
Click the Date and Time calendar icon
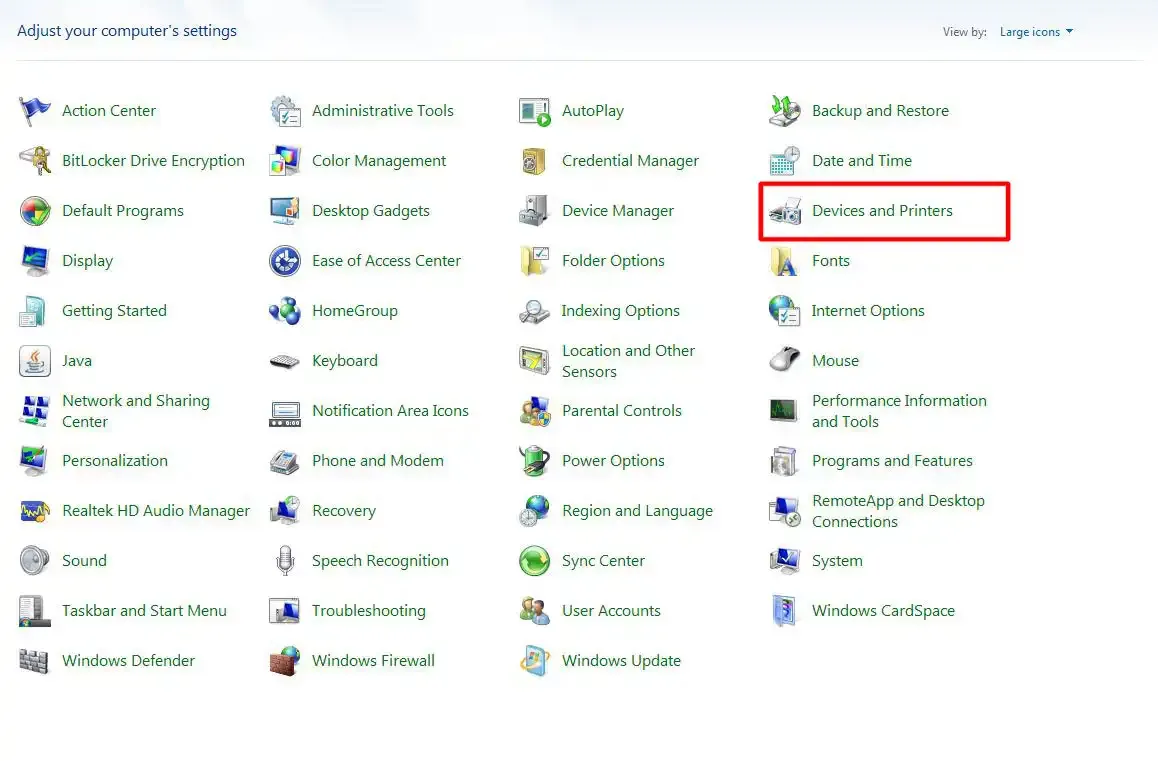[x=785, y=161]
